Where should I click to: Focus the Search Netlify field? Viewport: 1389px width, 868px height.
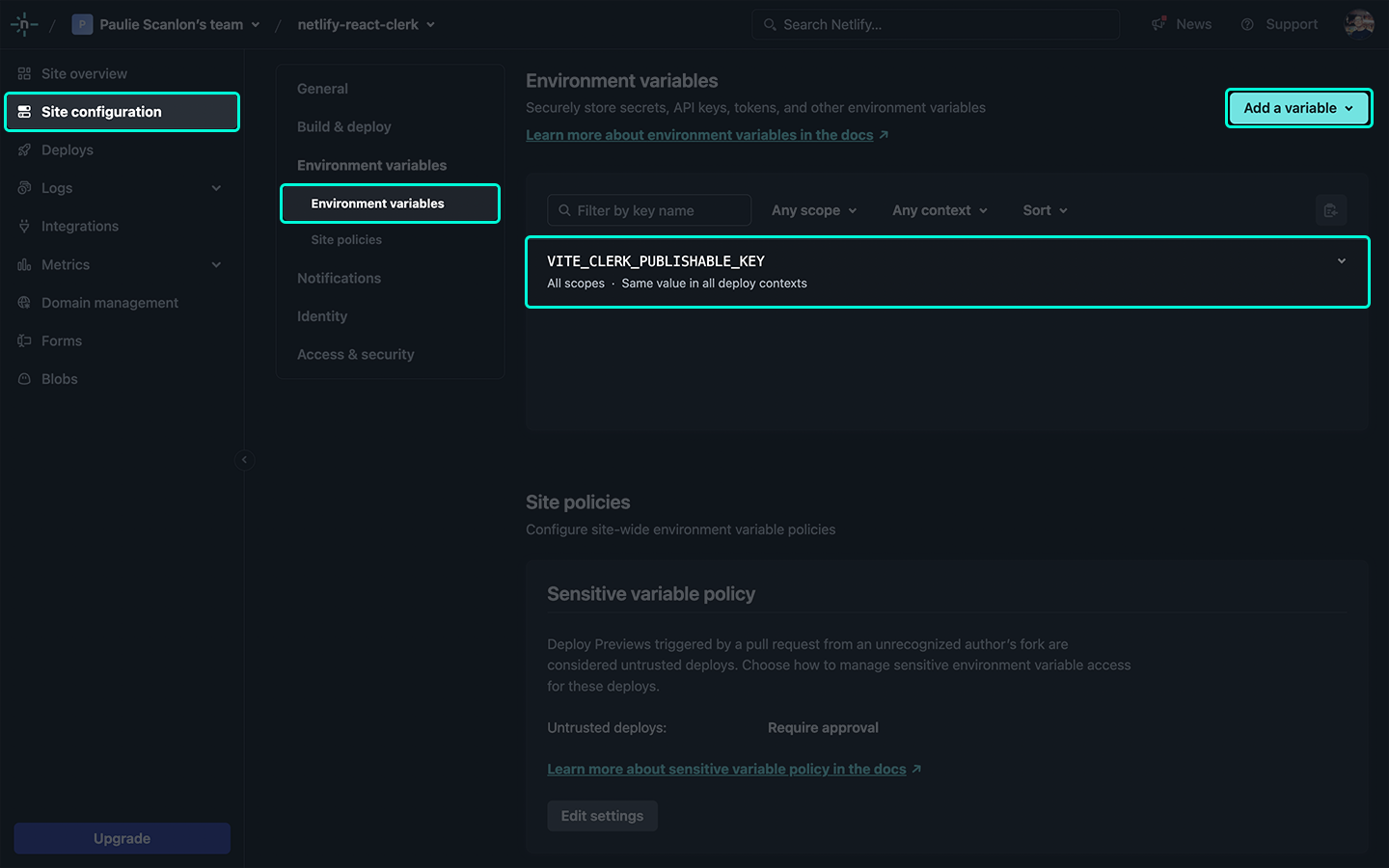pyautogui.click(x=936, y=24)
